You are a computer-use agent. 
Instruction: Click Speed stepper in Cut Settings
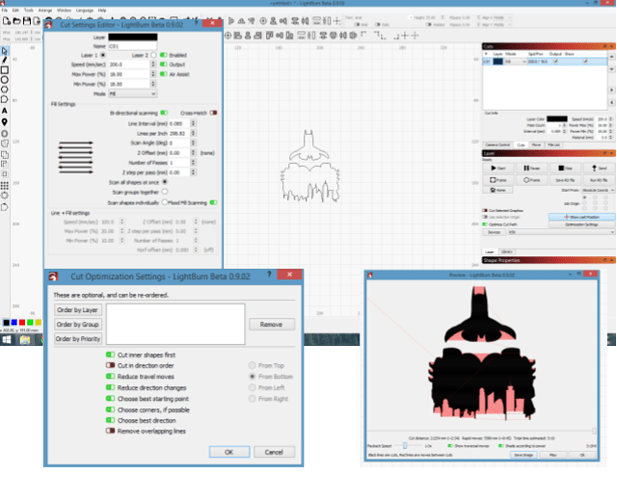pos(153,64)
